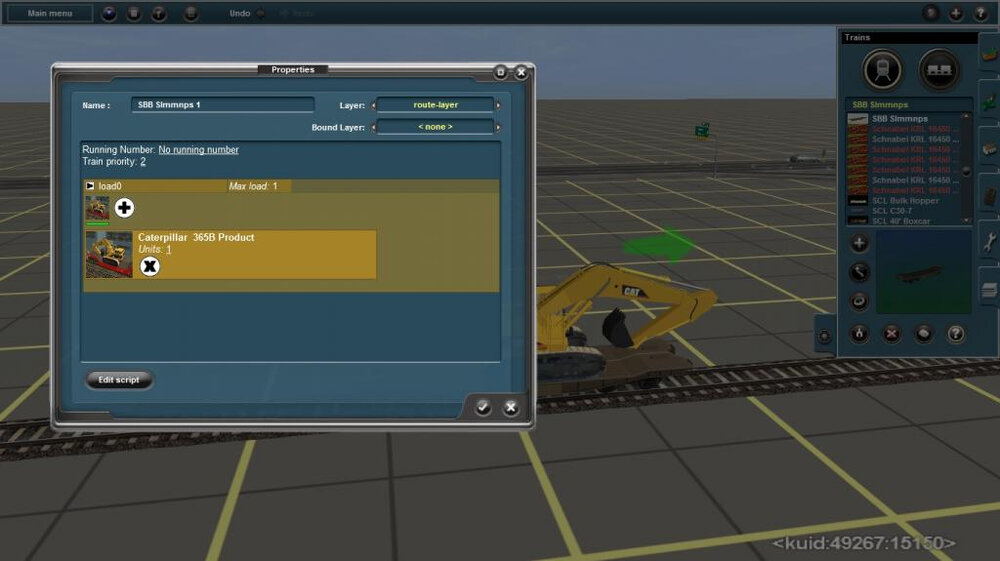Select SCL 40' Boxcar in train list

(x=906, y=221)
